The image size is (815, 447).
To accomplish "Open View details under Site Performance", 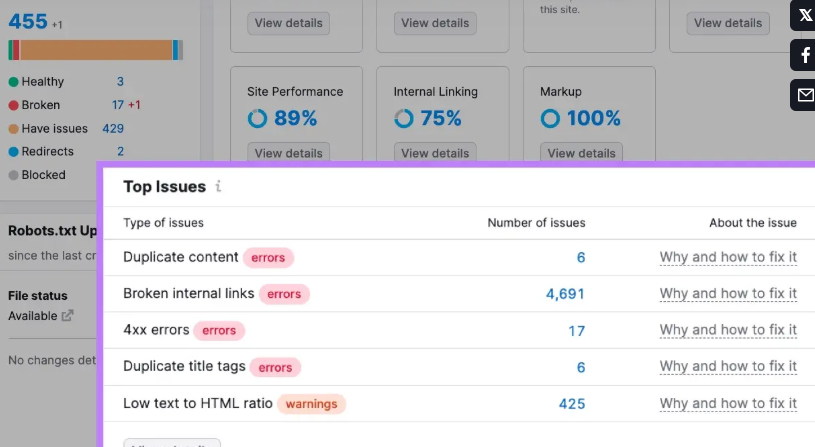I will 289,153.
